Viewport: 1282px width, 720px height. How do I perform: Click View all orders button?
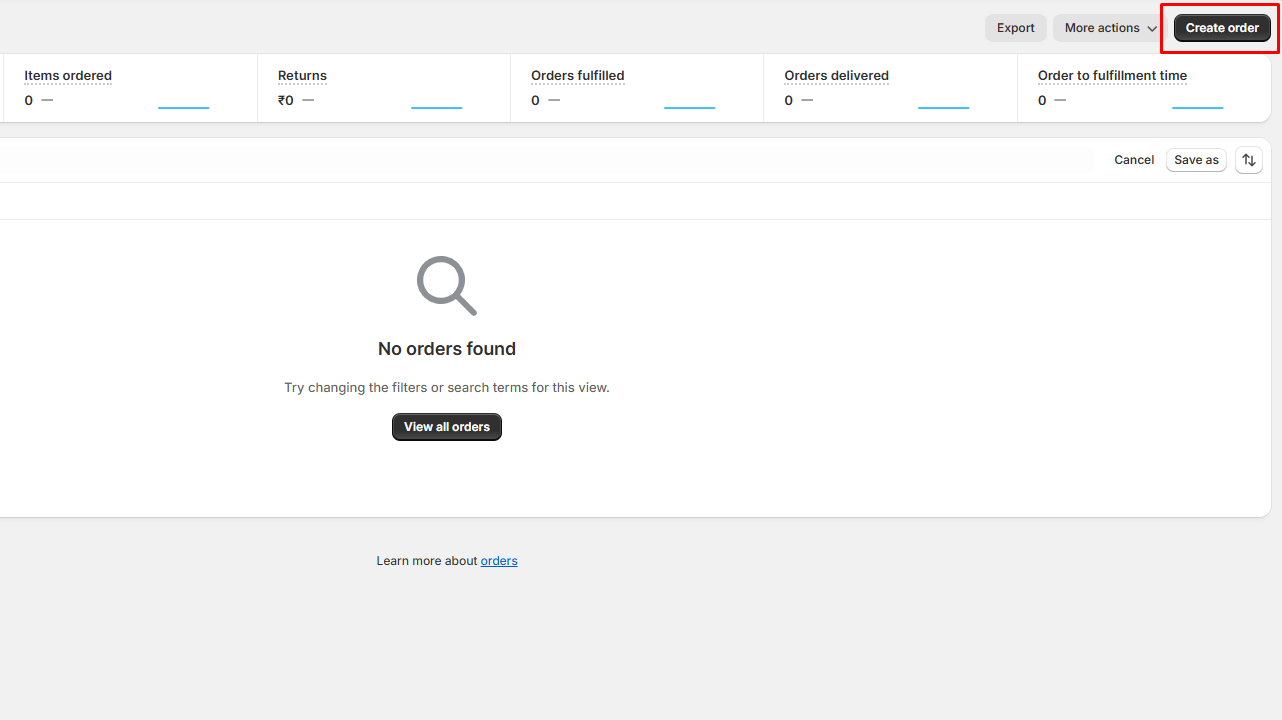[x=447, y=427]
